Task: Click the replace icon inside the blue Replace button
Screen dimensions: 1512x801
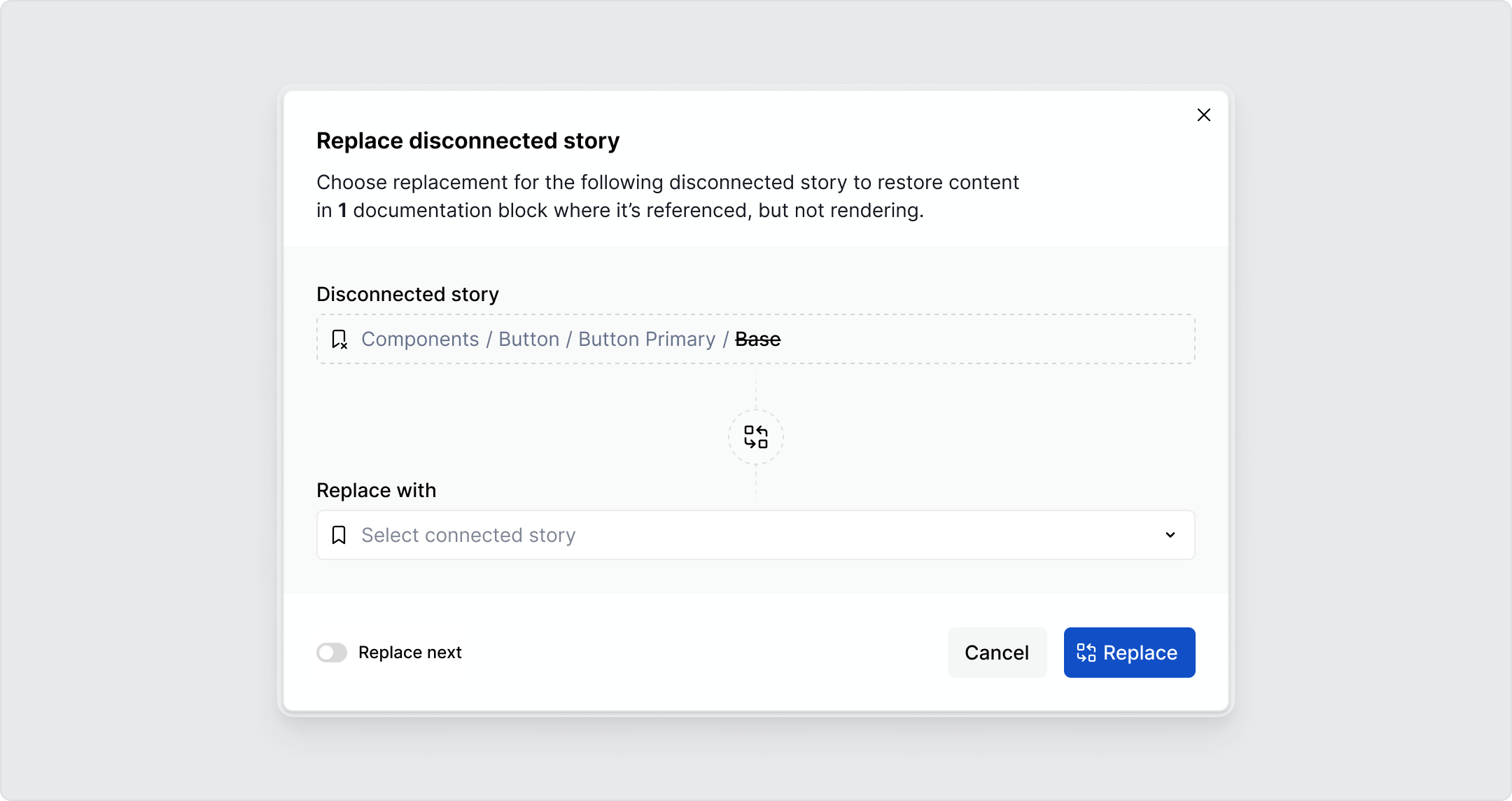Action: [1086, 653]
